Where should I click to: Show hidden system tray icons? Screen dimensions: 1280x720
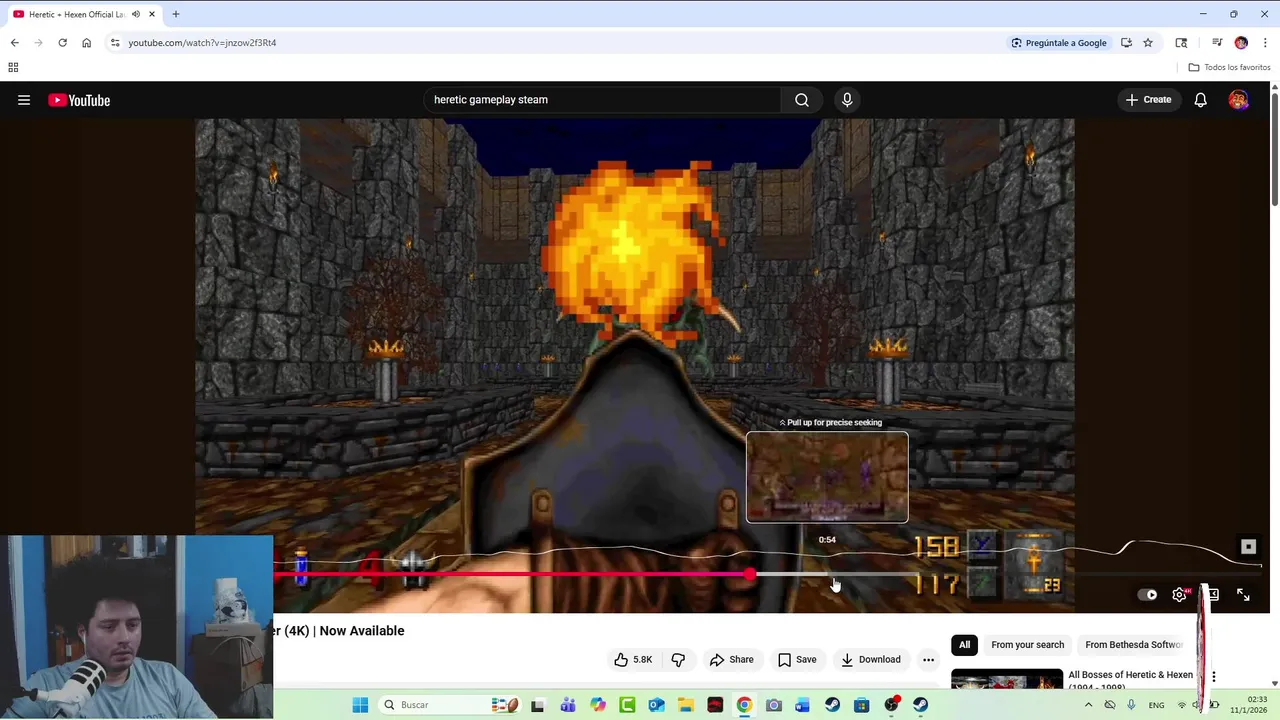click(1088, 705)
